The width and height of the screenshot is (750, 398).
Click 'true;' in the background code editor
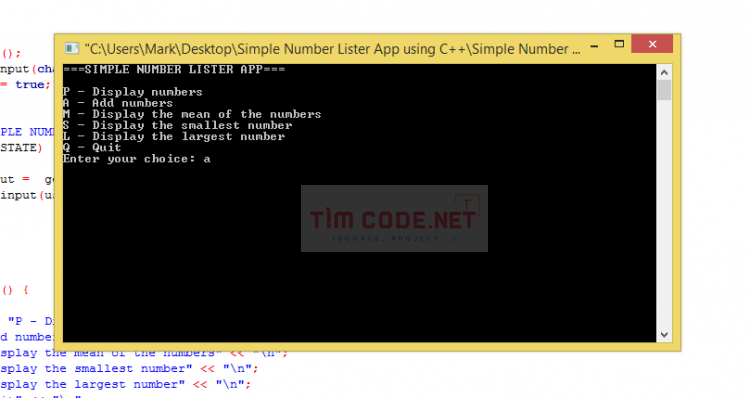pyautogui.click(x=33, y=85)
